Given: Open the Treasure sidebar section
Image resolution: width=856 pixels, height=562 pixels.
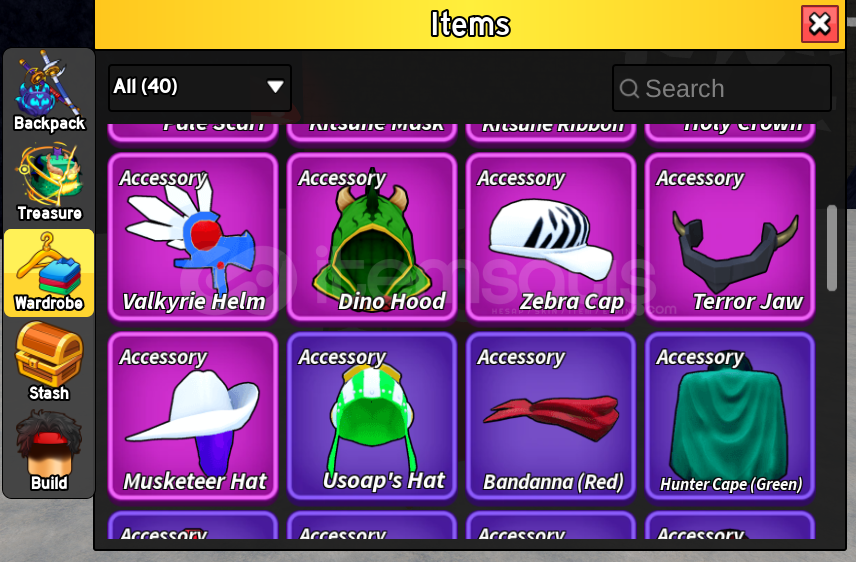Looking at the screenshot, I should (49, 182).
